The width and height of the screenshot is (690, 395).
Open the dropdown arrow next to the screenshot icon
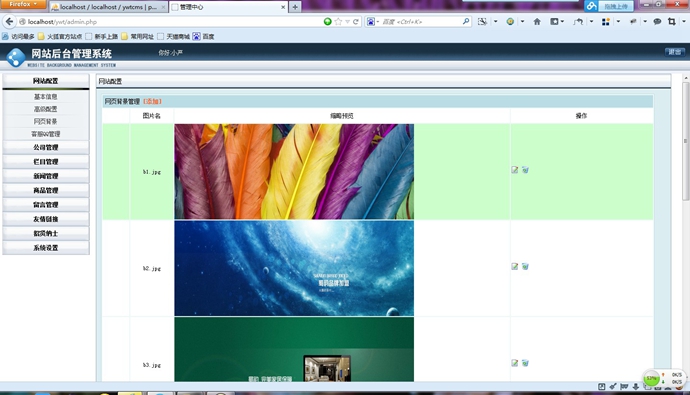[x=495, y=21]
